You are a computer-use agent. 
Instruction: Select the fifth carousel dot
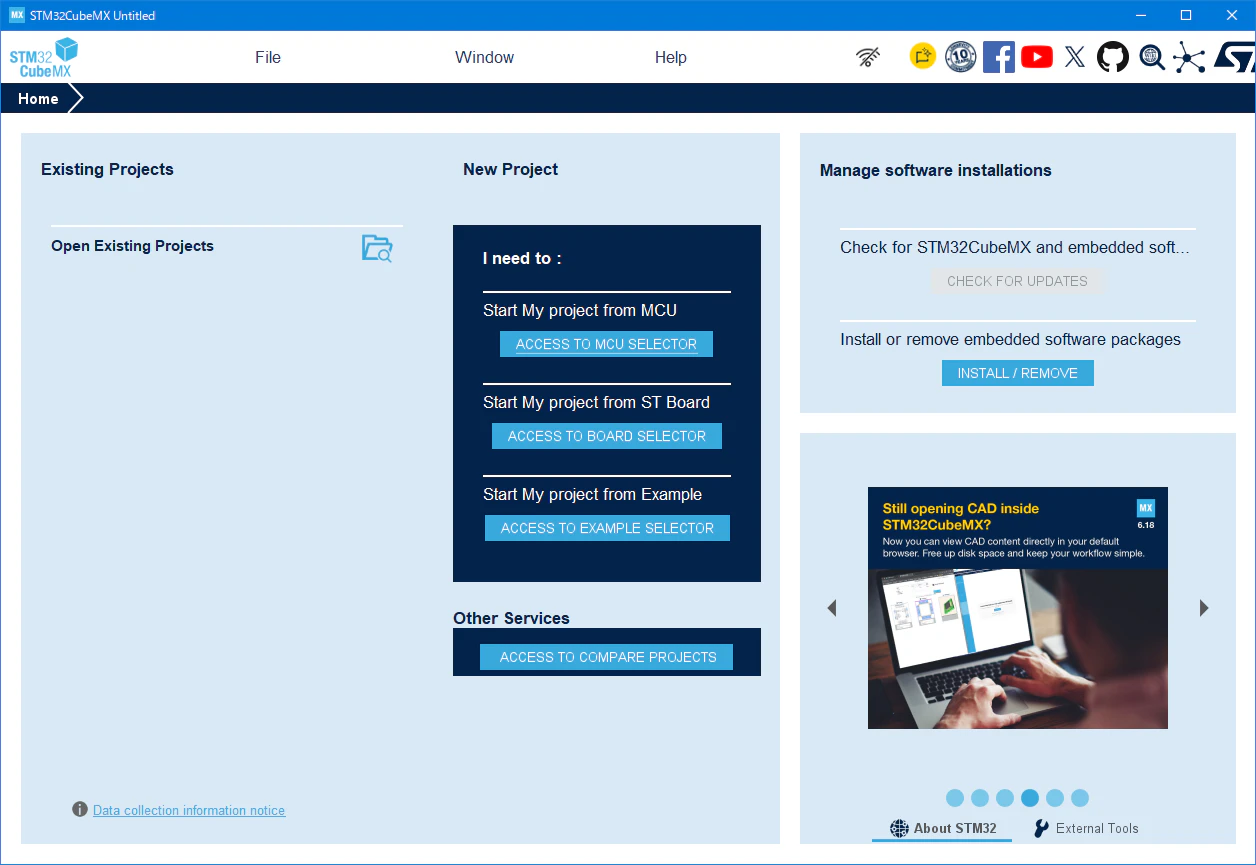click(1055, 798)
